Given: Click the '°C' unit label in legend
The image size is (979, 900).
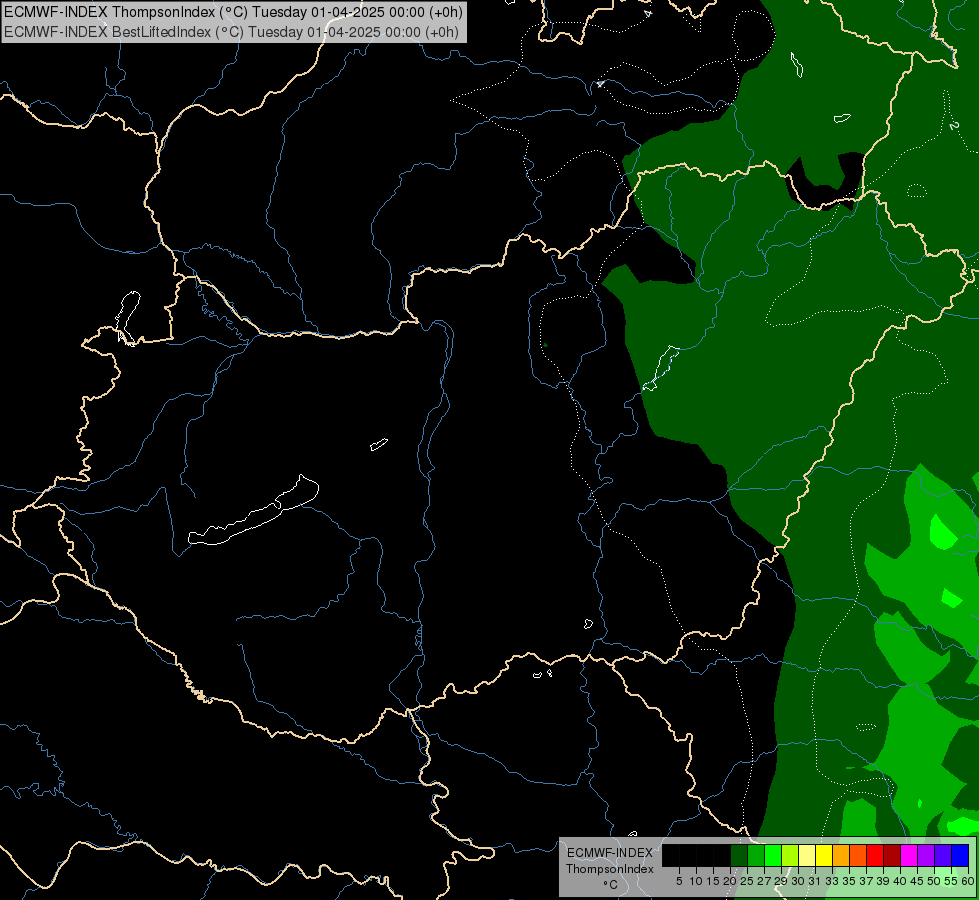Looking at the screenshot, I should [610, 885].
